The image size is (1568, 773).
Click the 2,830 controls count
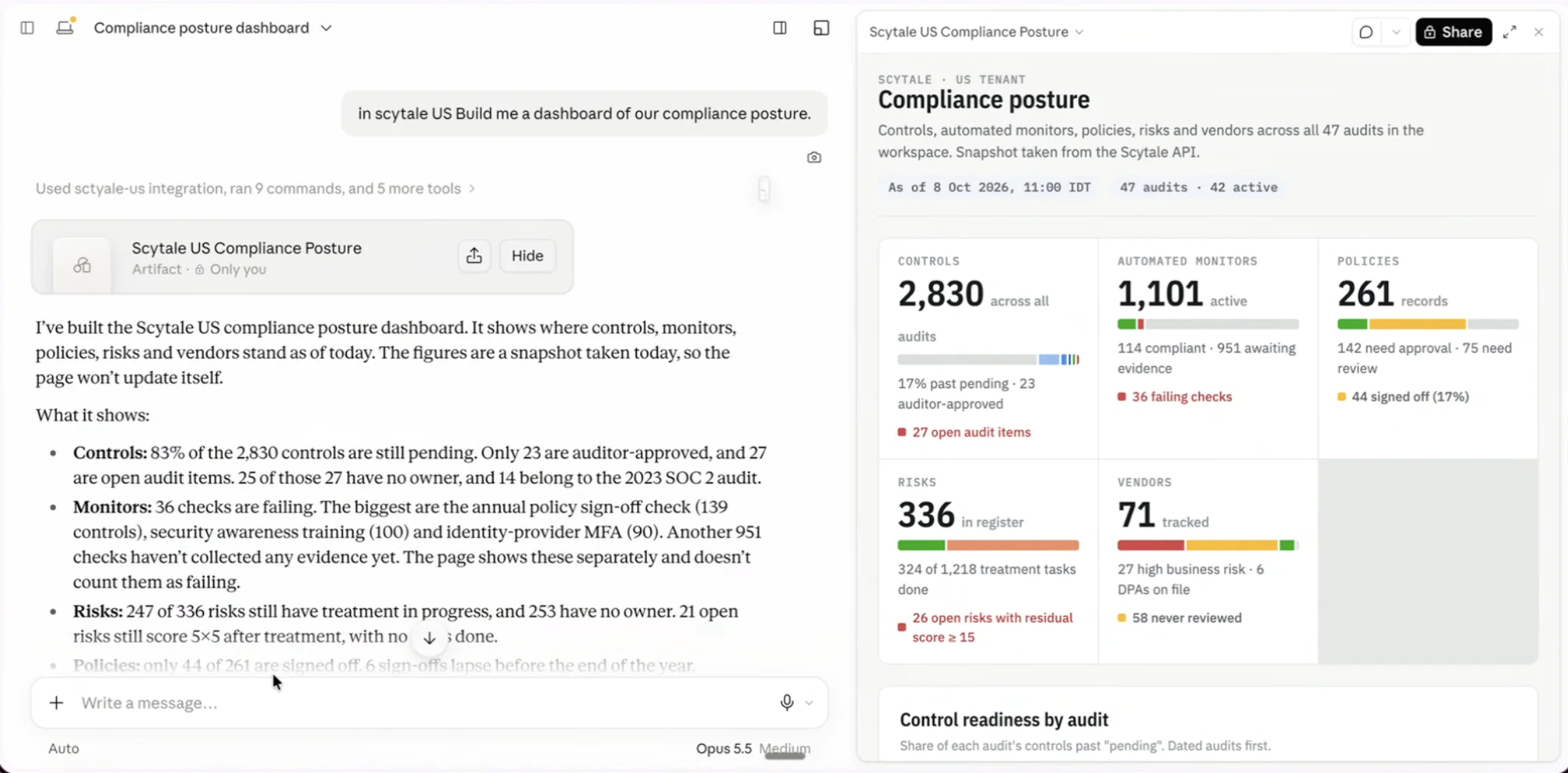point(940,293)
